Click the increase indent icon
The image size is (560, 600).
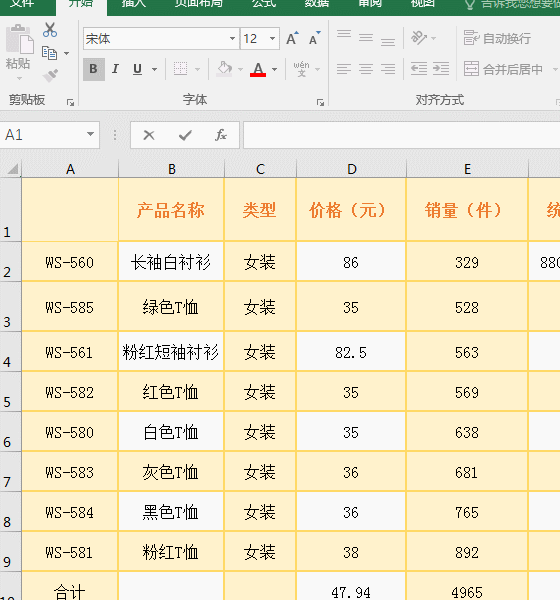click(x=441, y=69)
